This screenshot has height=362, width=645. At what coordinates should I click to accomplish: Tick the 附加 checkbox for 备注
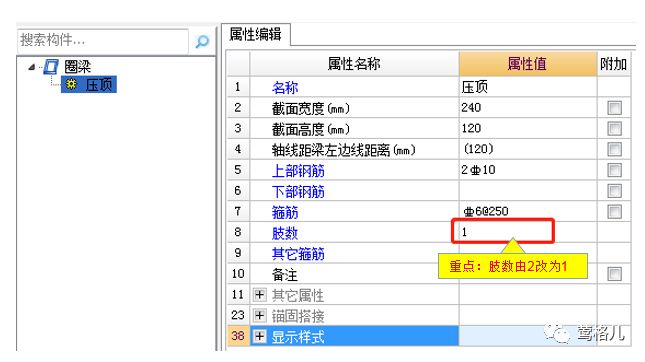(x=614, y=274)
